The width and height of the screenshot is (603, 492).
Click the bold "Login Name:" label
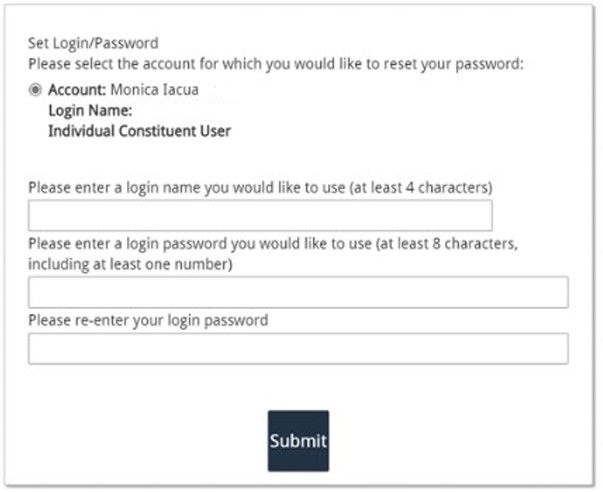[x=91, y=110]
